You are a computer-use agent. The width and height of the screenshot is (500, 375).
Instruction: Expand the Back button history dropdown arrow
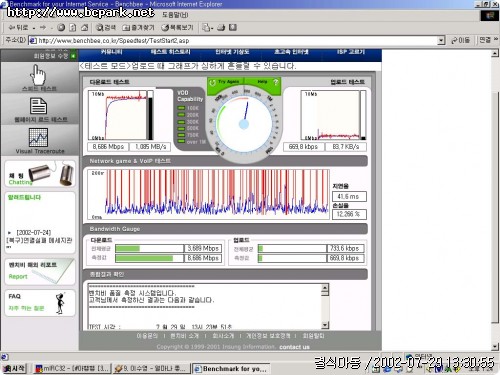tap(34, 28)
